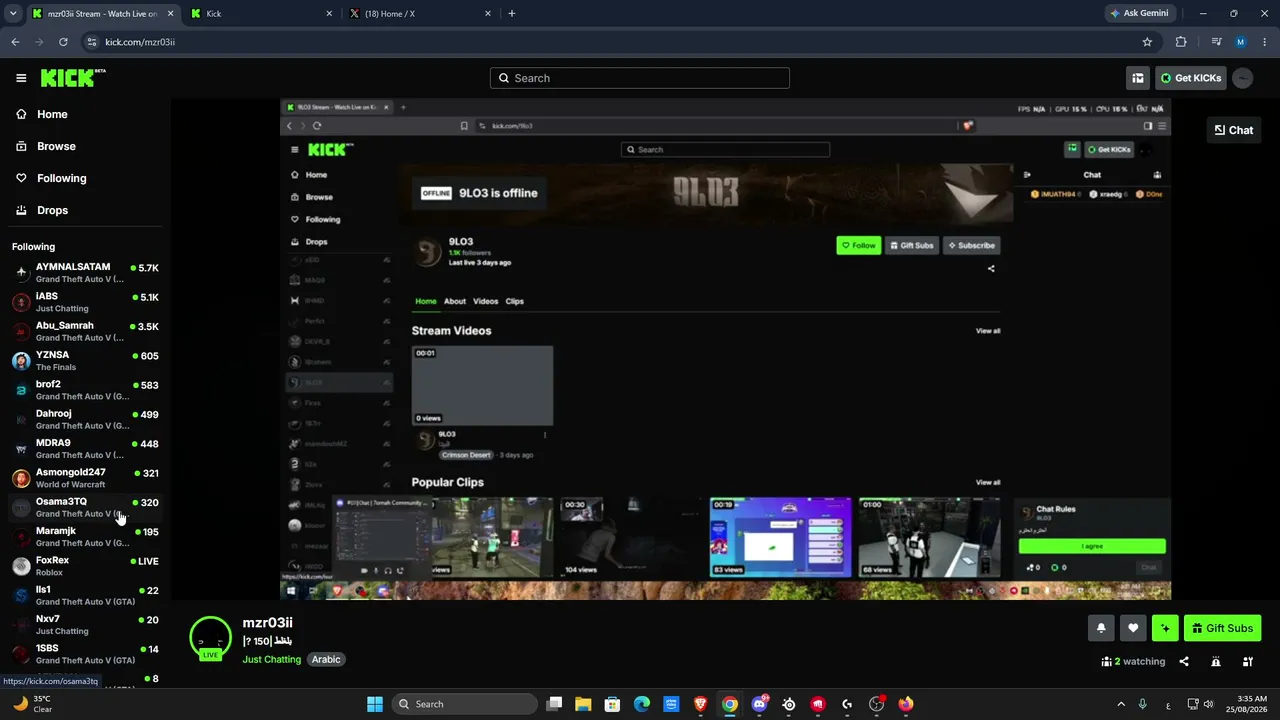The width and height of the screenshot is (1280, 720).
Task: Open the Kick shop icon in header
Action: click(x=1138, y=78)
